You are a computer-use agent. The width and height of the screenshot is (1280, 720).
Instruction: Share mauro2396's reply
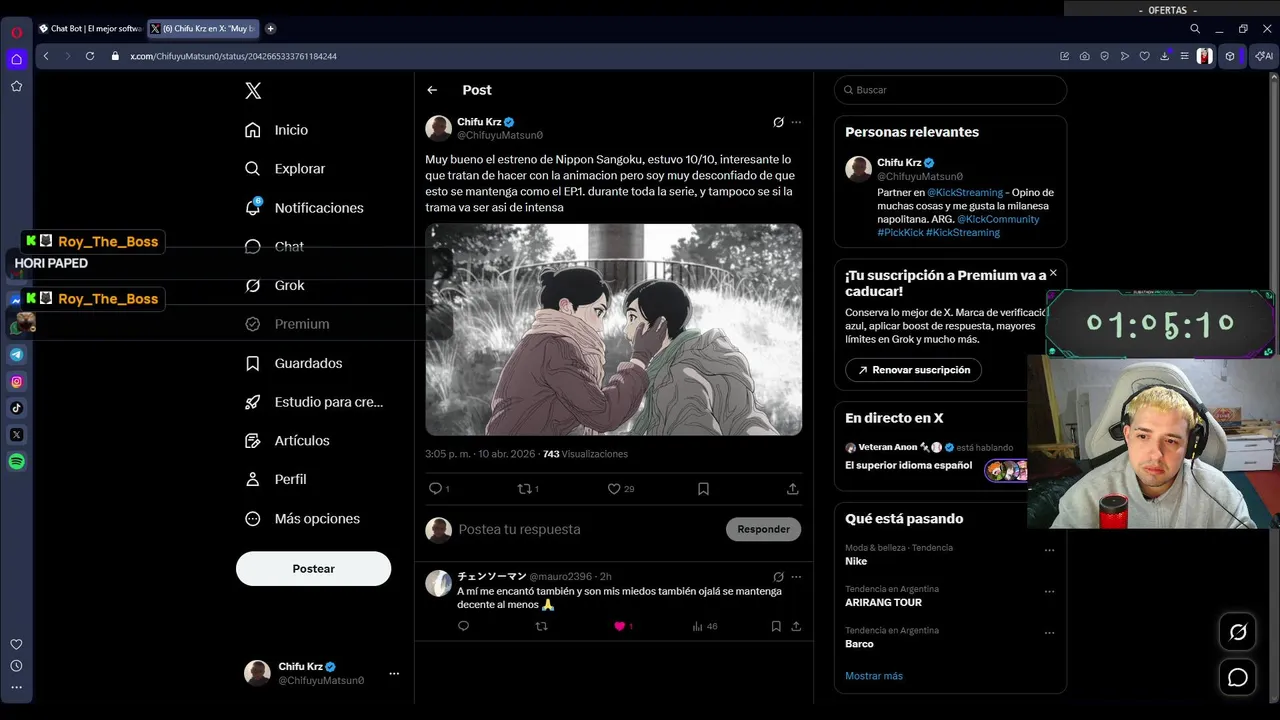pyautogui.click(x=796, y=626)
